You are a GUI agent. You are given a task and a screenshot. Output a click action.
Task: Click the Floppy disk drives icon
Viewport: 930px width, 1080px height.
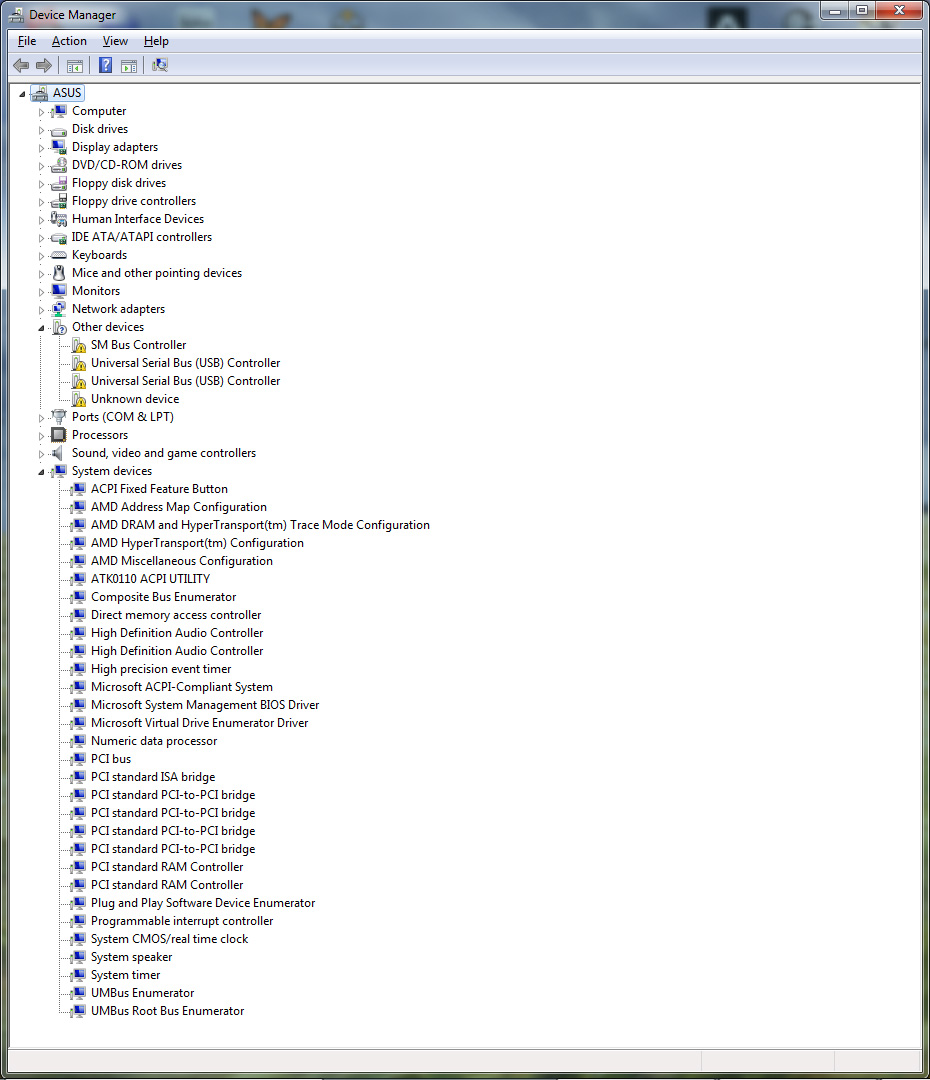coord(59,183)
